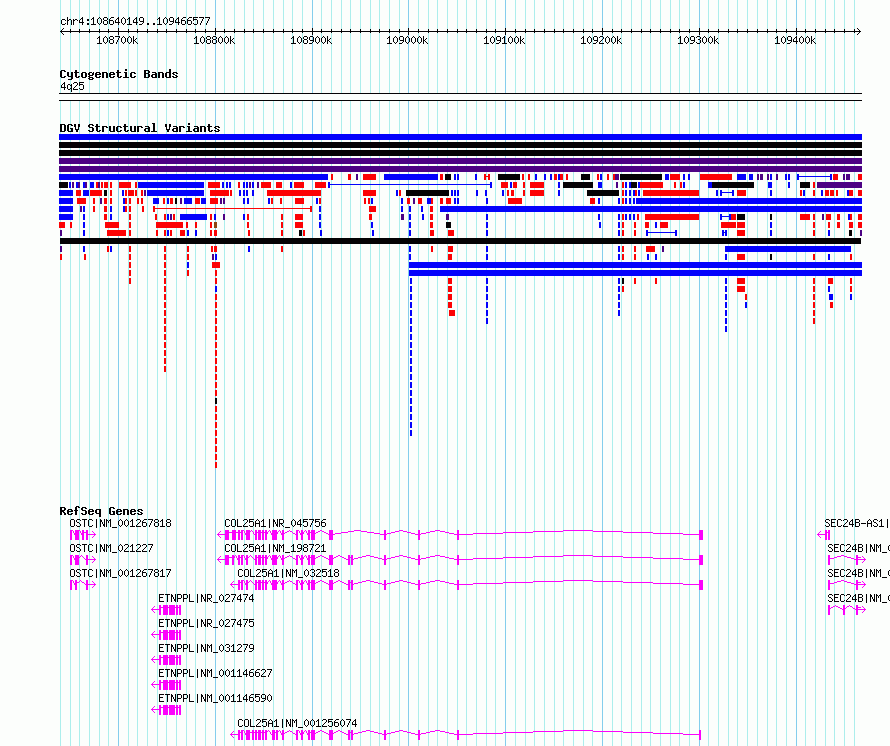Image resolution: width=890 pixels, height=746 pixels.
Task: Click the gene glyph below SEC24B-AS1 label
Action: tap(824, 535)
